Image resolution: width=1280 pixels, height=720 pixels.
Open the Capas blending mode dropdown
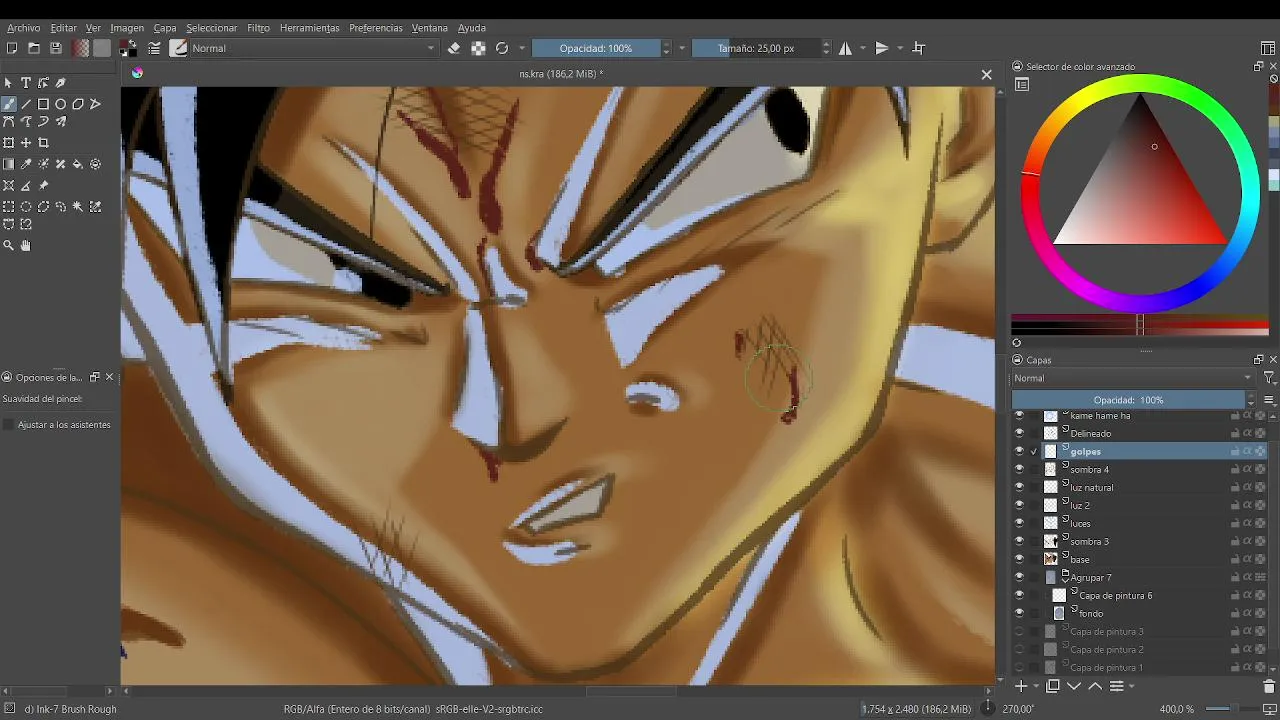point(1133,378)
